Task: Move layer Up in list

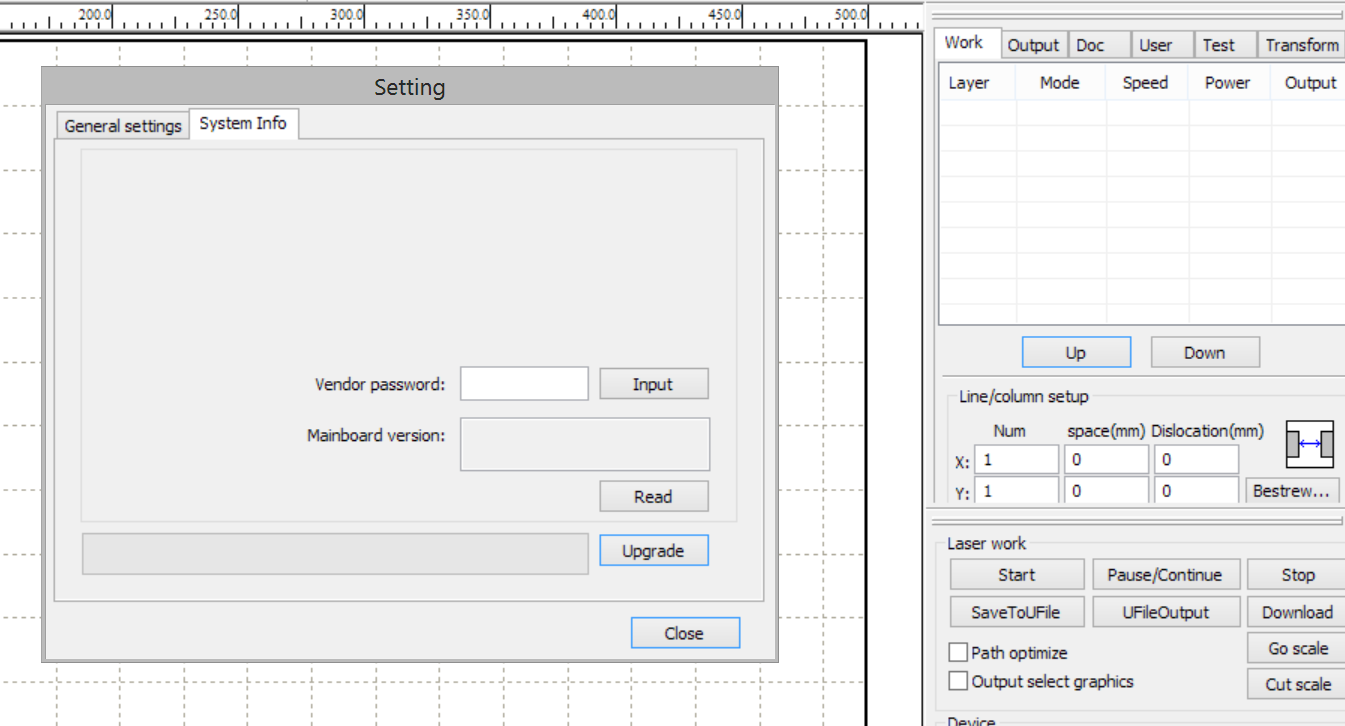Action: (1075, 353)
